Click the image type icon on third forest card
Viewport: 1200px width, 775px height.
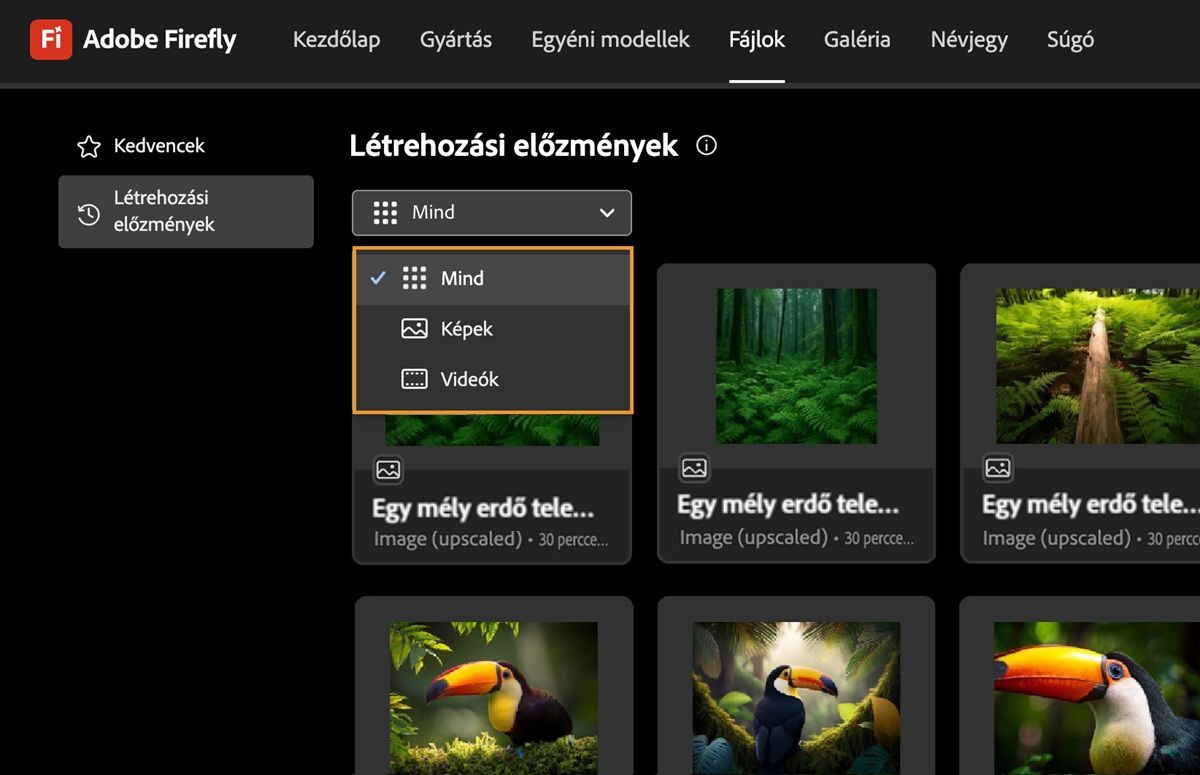(x=998, y=467)
